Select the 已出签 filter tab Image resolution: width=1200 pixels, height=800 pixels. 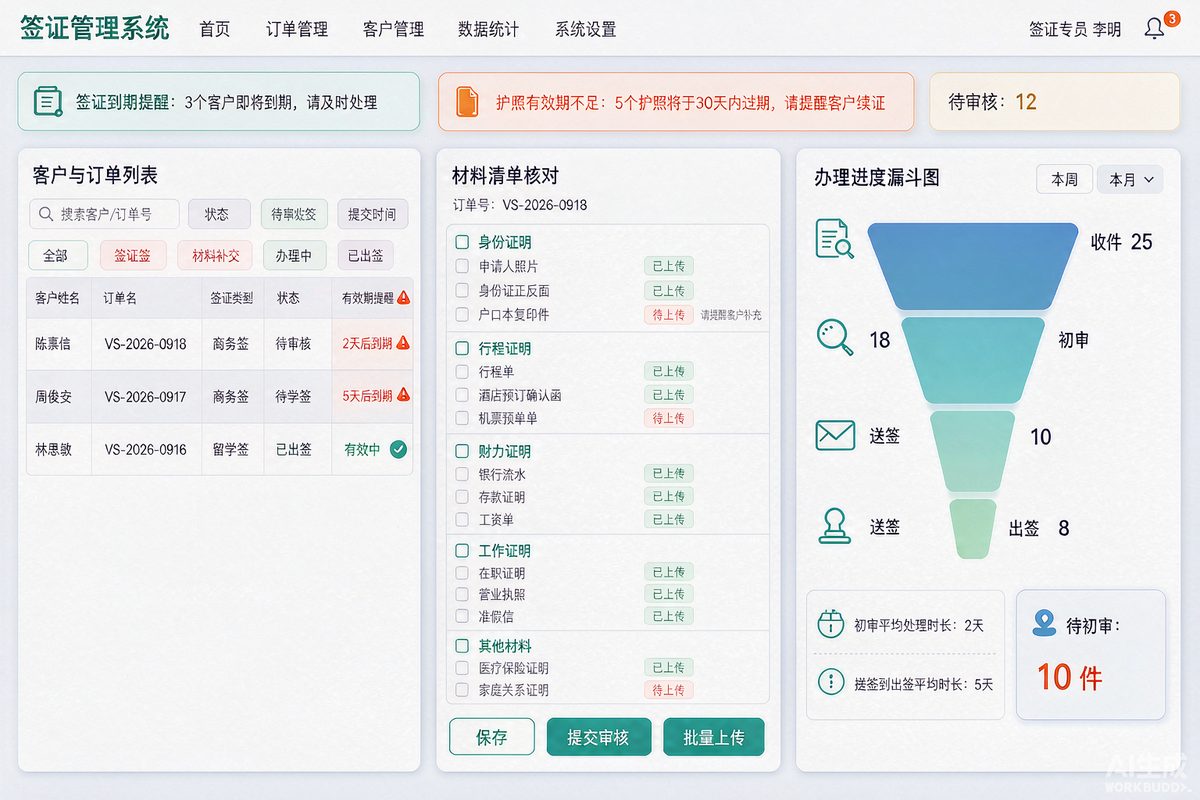[x=365, y=255]
